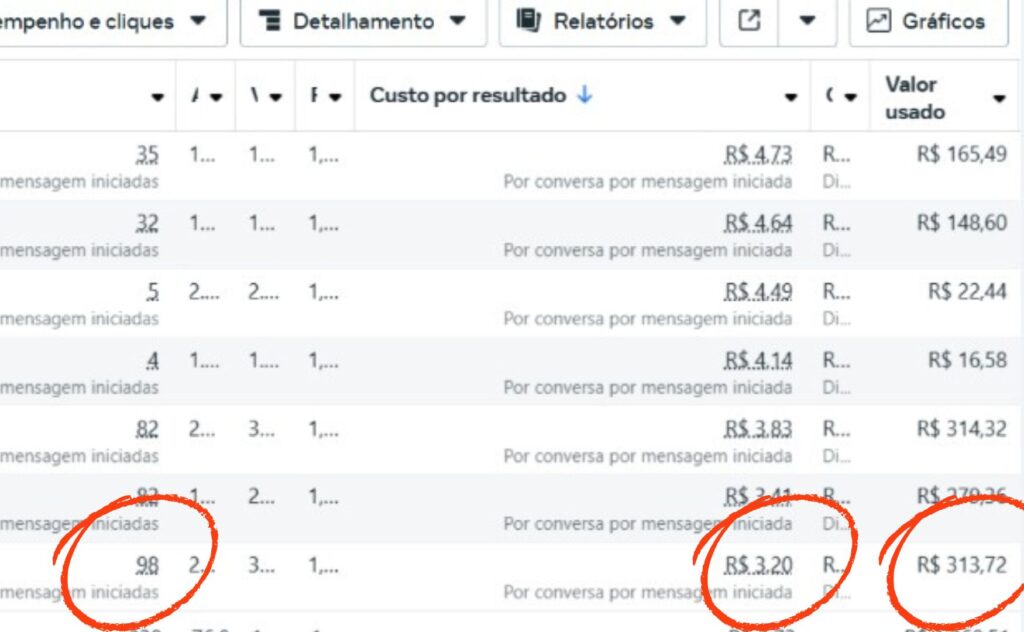The image size is (1024, 632).
Task: Click the Gráficos chart icon
Action: pyautogui.click(x=878, y=21)
